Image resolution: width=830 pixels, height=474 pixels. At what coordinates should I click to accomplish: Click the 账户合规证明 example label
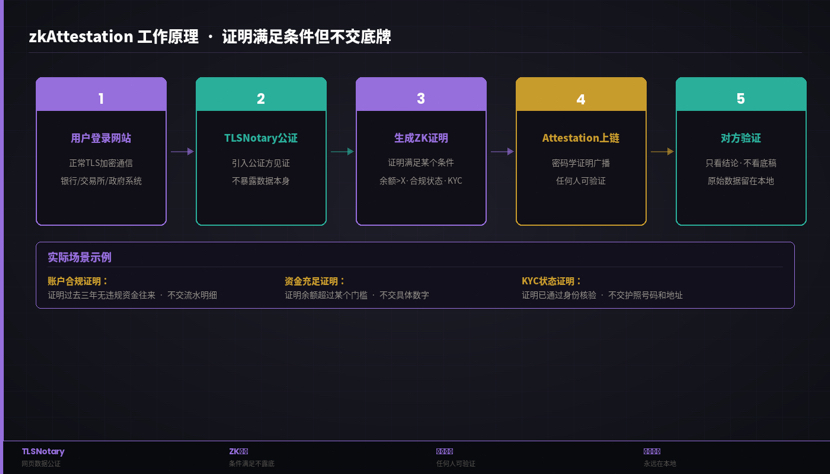[78, 281]
